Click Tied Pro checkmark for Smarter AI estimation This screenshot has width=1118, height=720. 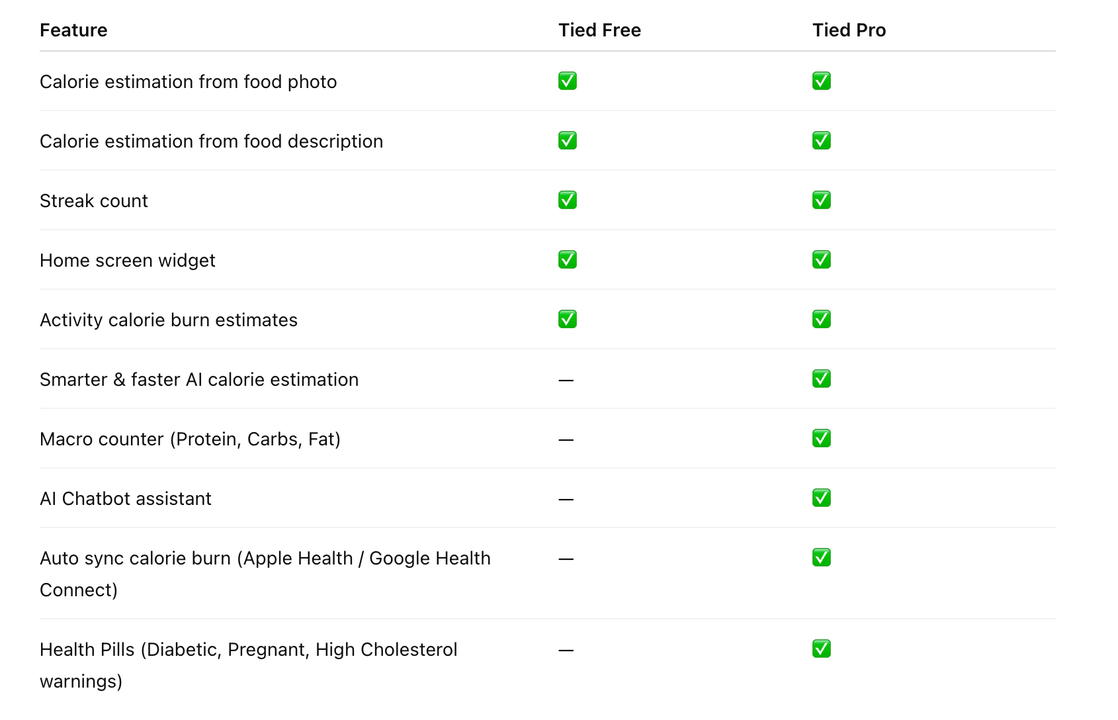click(x=821, y=379)
